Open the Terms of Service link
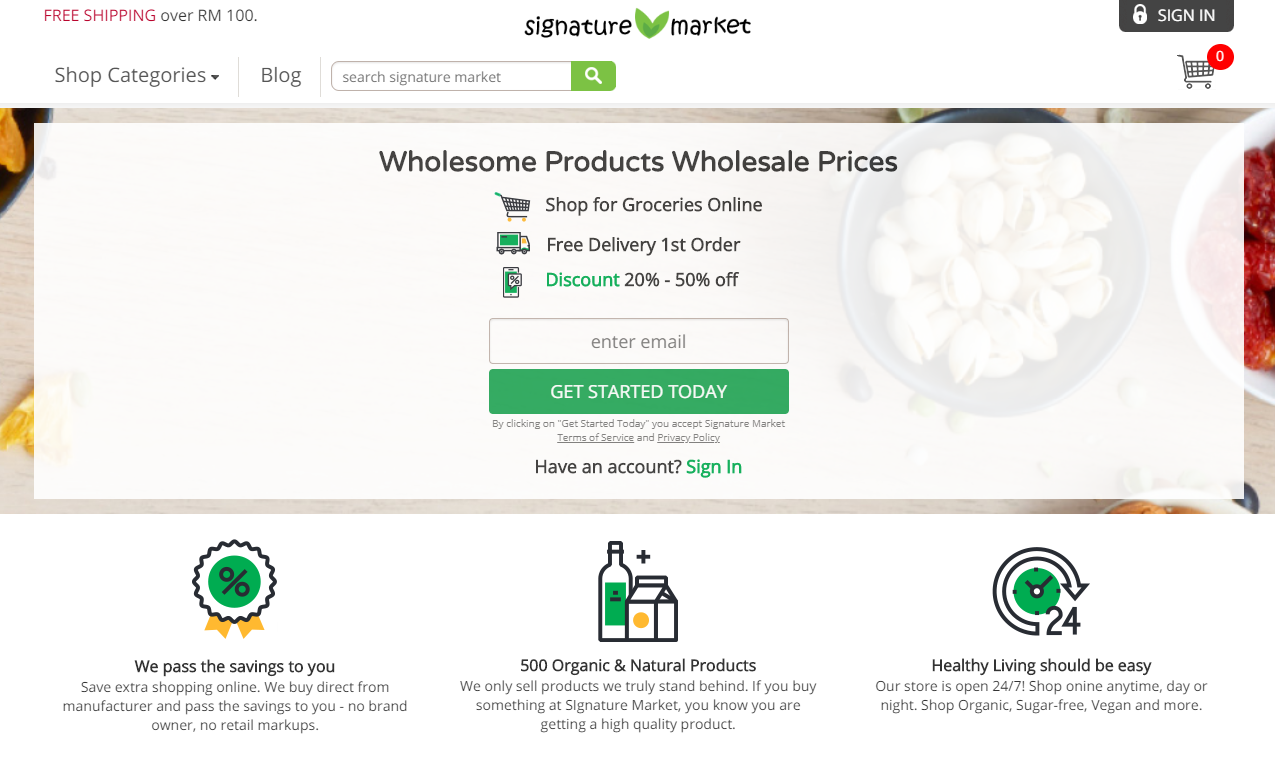 595,437
